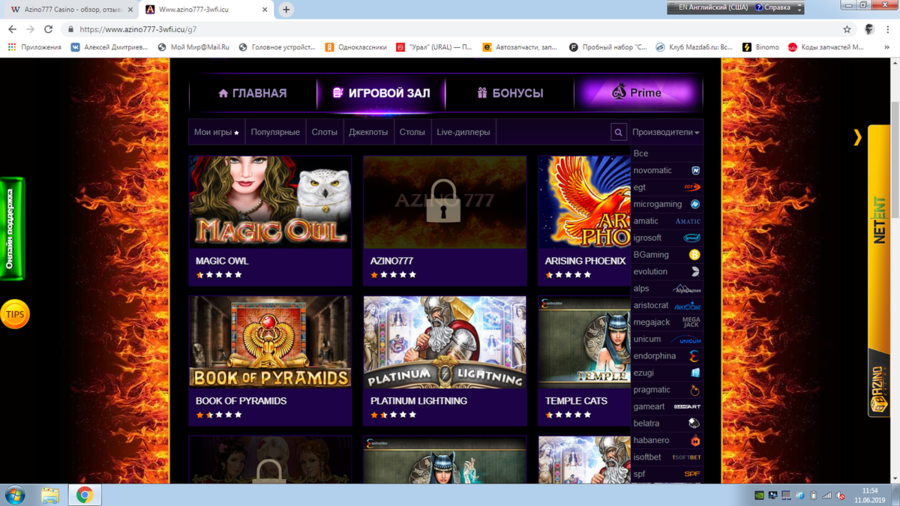Open File Explorer from the taskbar
Viewport: 900px width, 506px height.
[50, 495]
